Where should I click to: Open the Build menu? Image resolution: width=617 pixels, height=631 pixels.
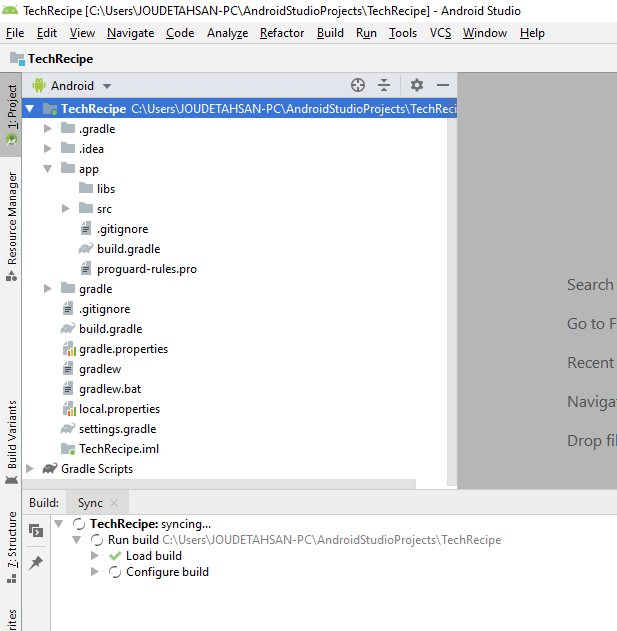(x=330, y=33)
